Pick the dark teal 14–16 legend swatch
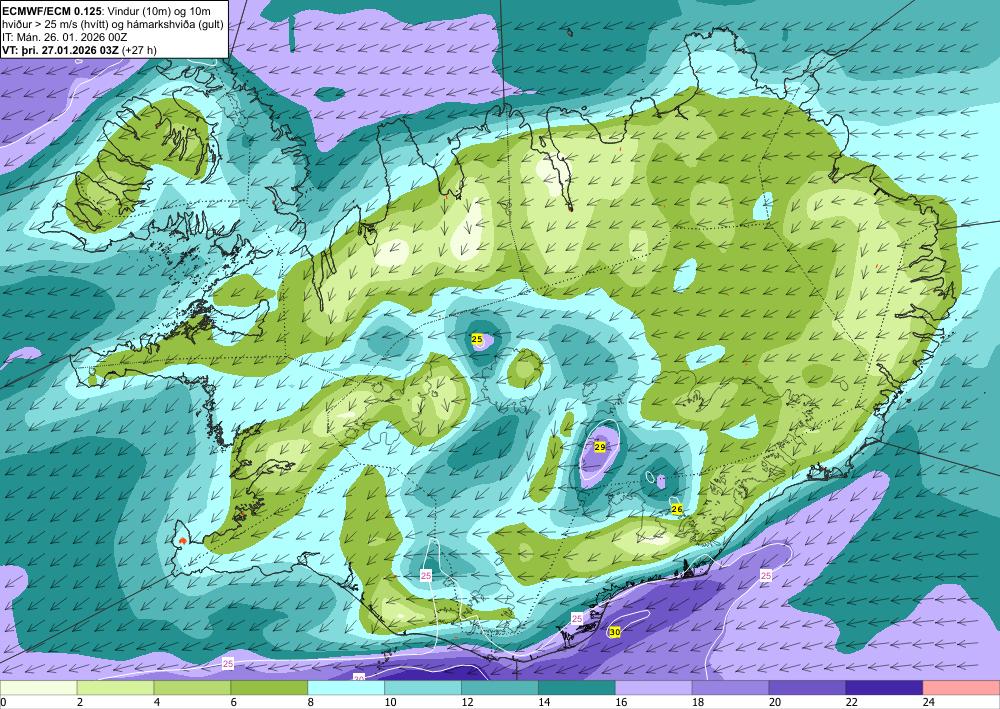The width and height of the screenshot is (1000, 709). [577, 688]
